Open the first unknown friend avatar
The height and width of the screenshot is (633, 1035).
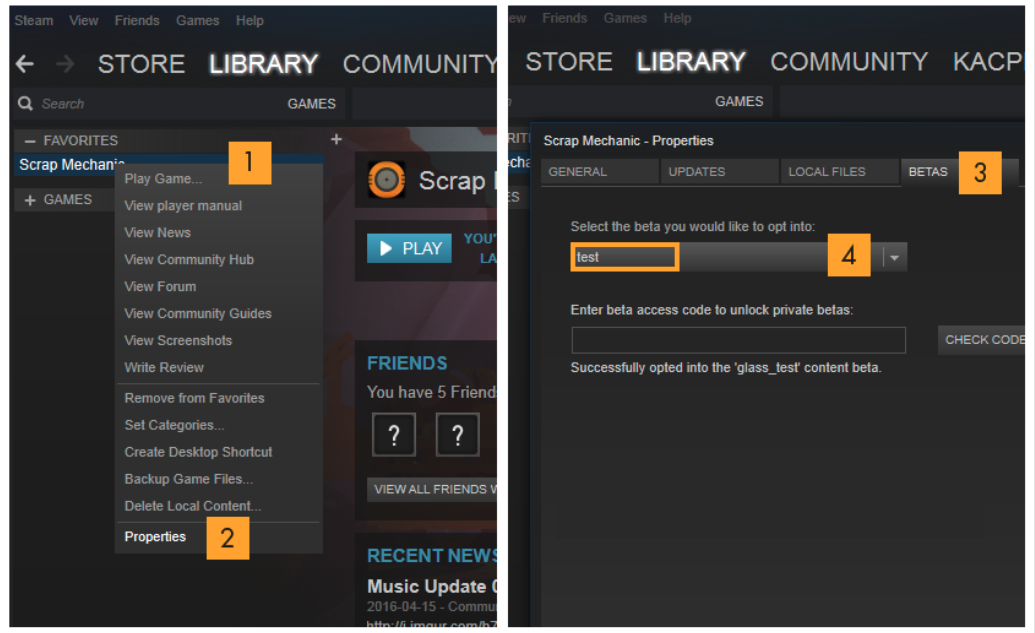point(393,435)
